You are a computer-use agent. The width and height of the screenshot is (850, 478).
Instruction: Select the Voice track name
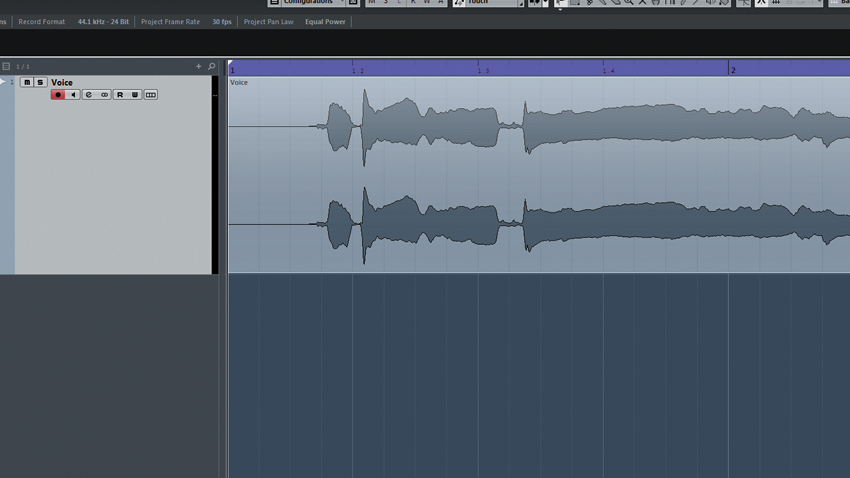coord(62,82)
